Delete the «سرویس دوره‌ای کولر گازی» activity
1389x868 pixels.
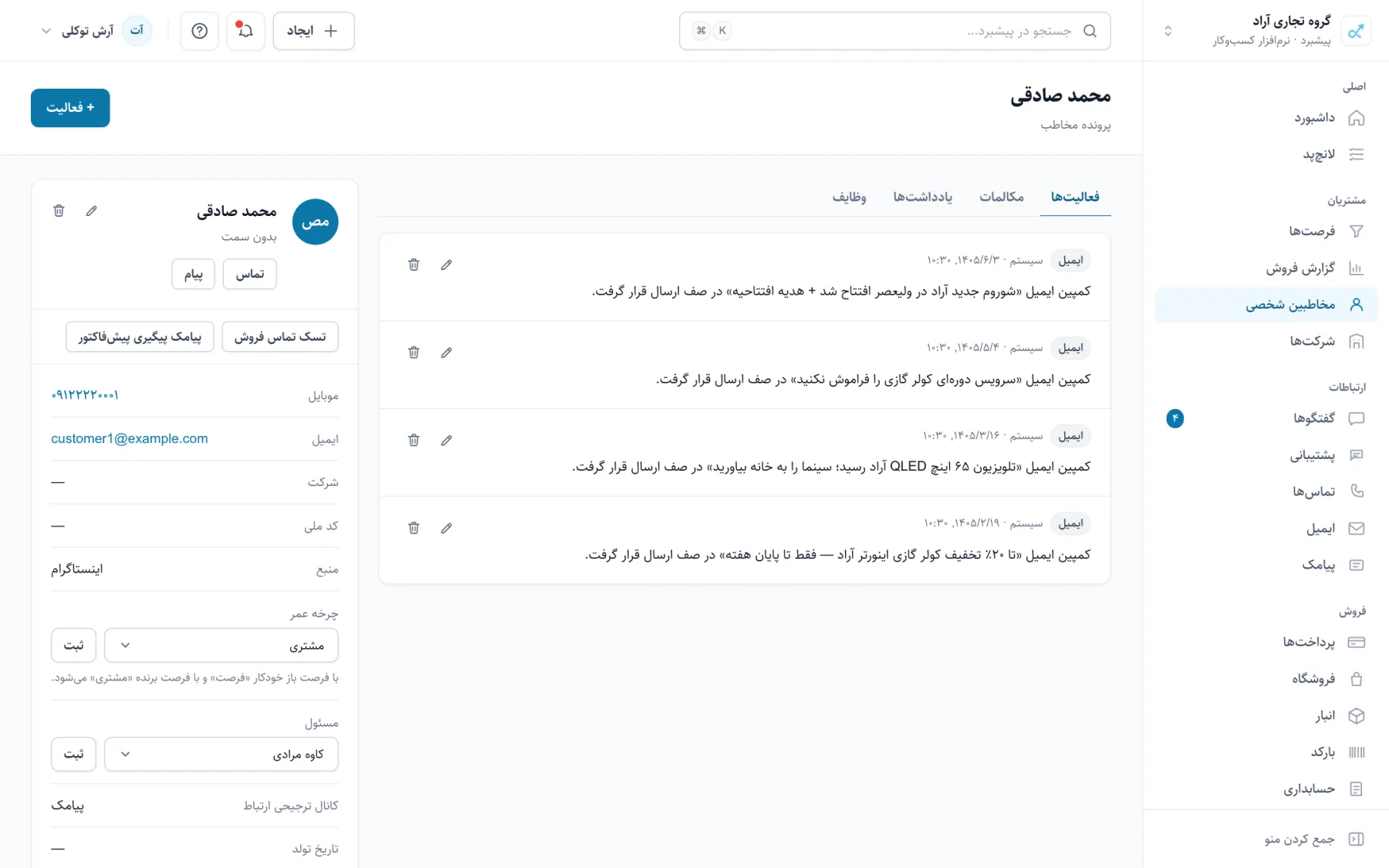click(414, 353)
